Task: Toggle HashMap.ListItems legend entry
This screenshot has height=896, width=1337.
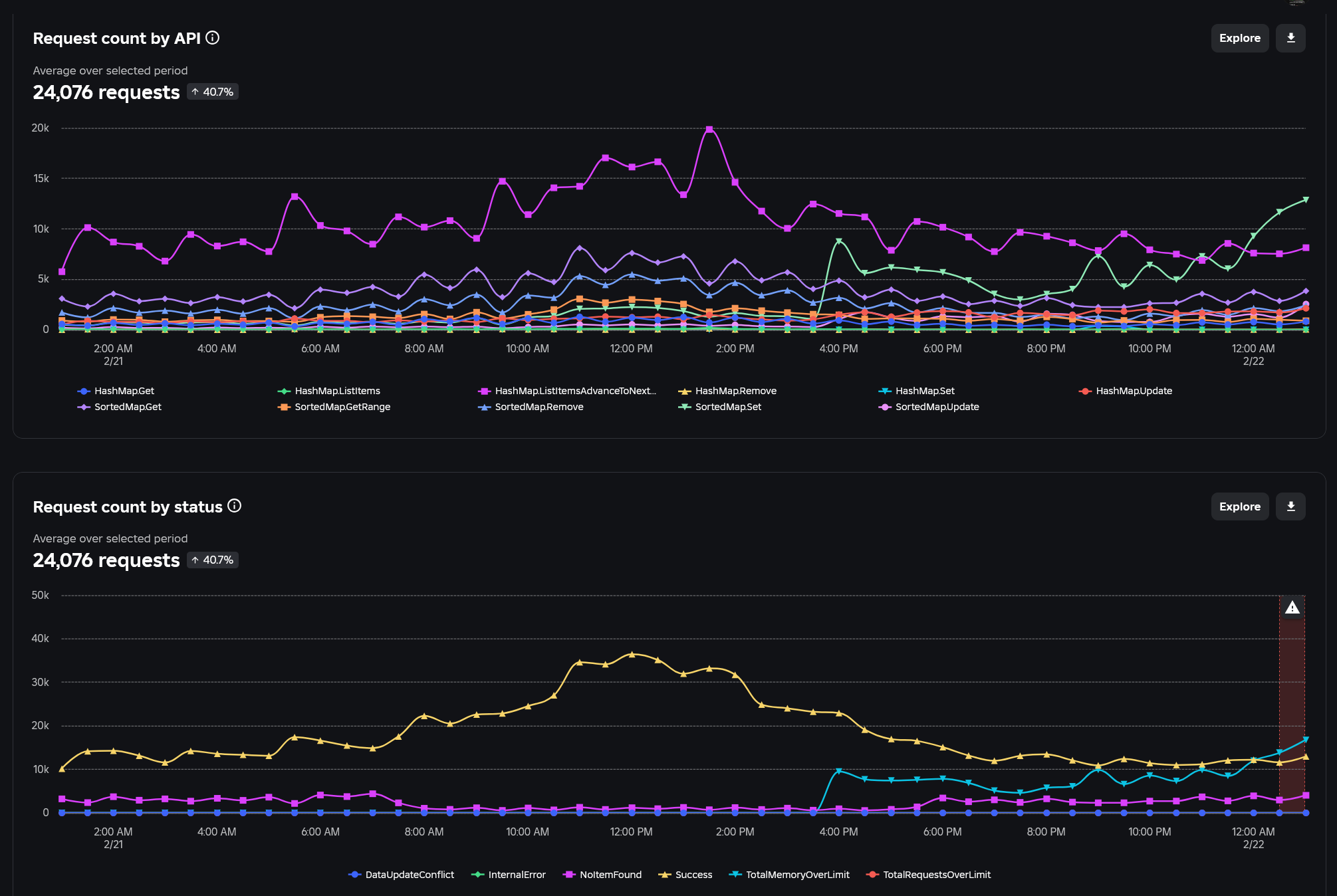Action: 329,391
